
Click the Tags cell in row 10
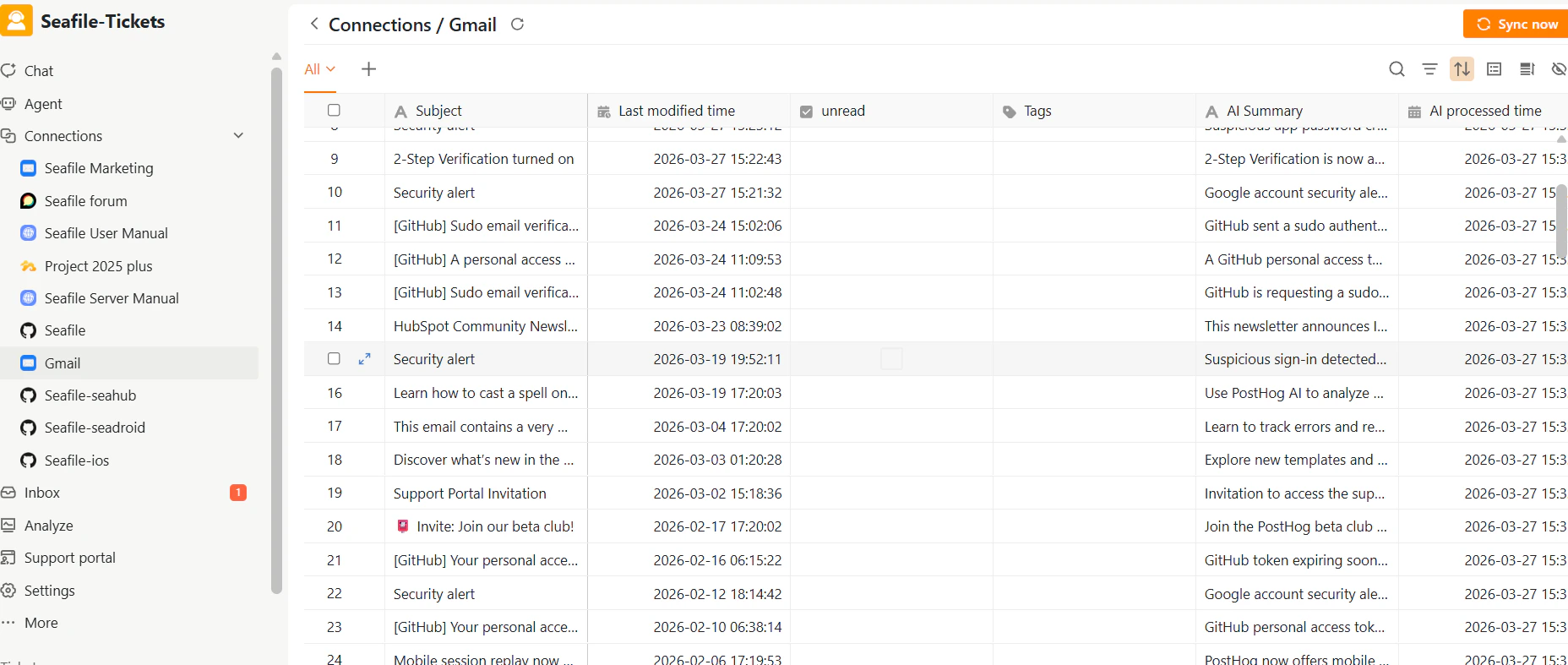coord(1094,193)
